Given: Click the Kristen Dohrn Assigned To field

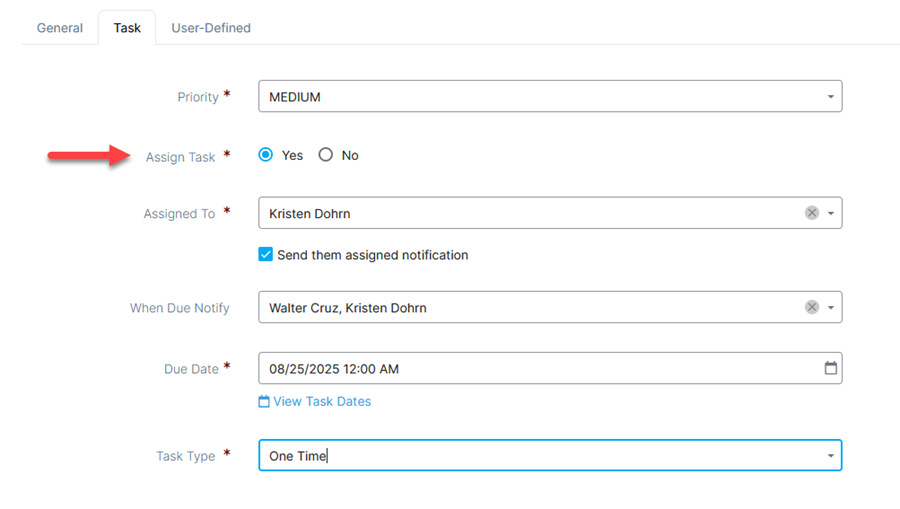Looking at the screenshot, I should (x=550, y=213).
